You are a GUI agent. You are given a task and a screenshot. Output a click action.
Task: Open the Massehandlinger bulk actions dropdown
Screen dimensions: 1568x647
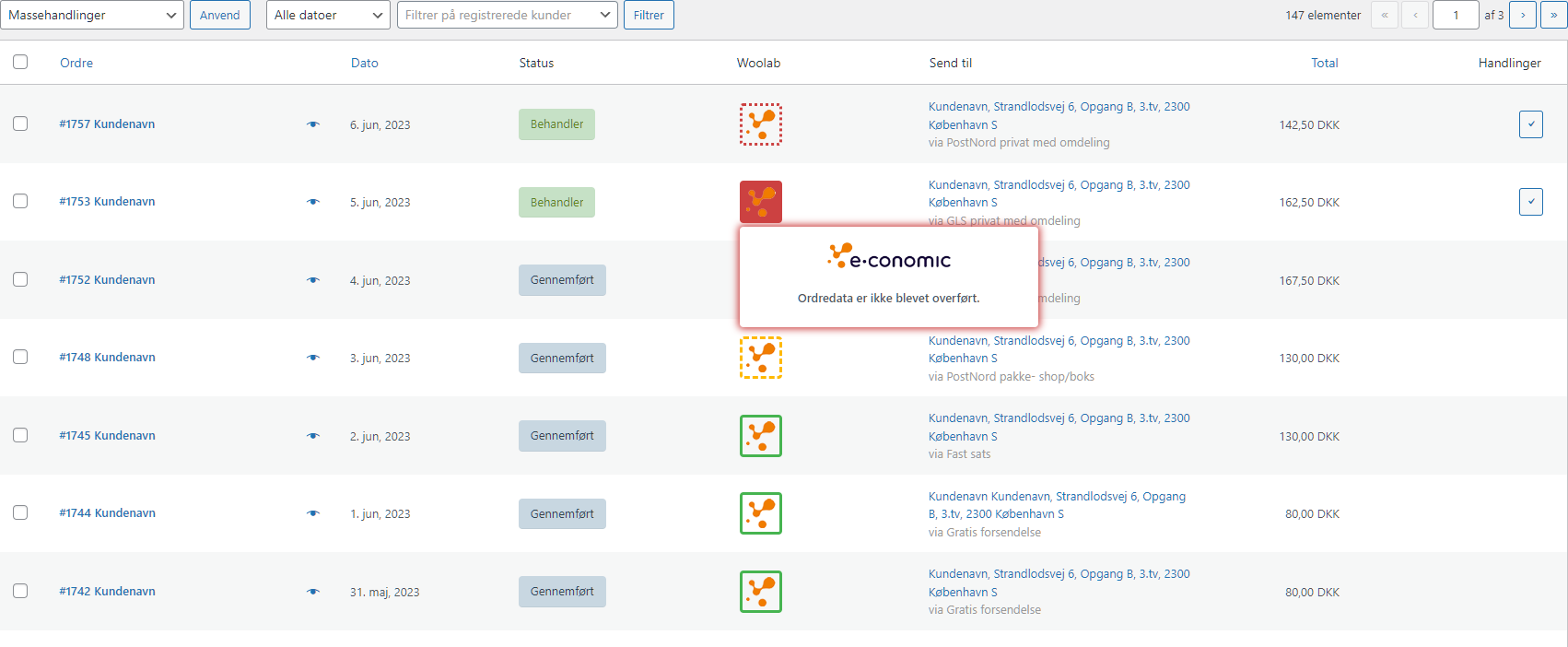[x=92, y=15]
